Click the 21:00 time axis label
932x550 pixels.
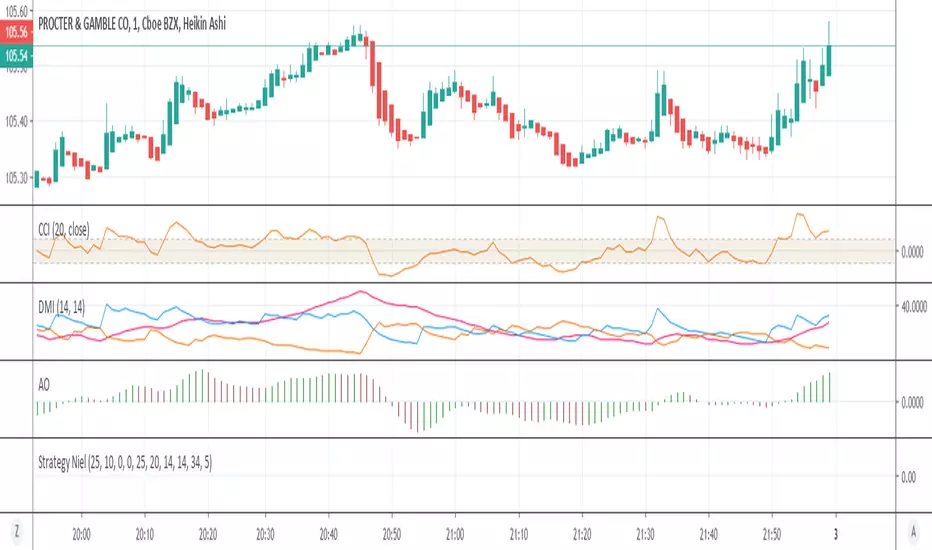click(x=455, y=534)
